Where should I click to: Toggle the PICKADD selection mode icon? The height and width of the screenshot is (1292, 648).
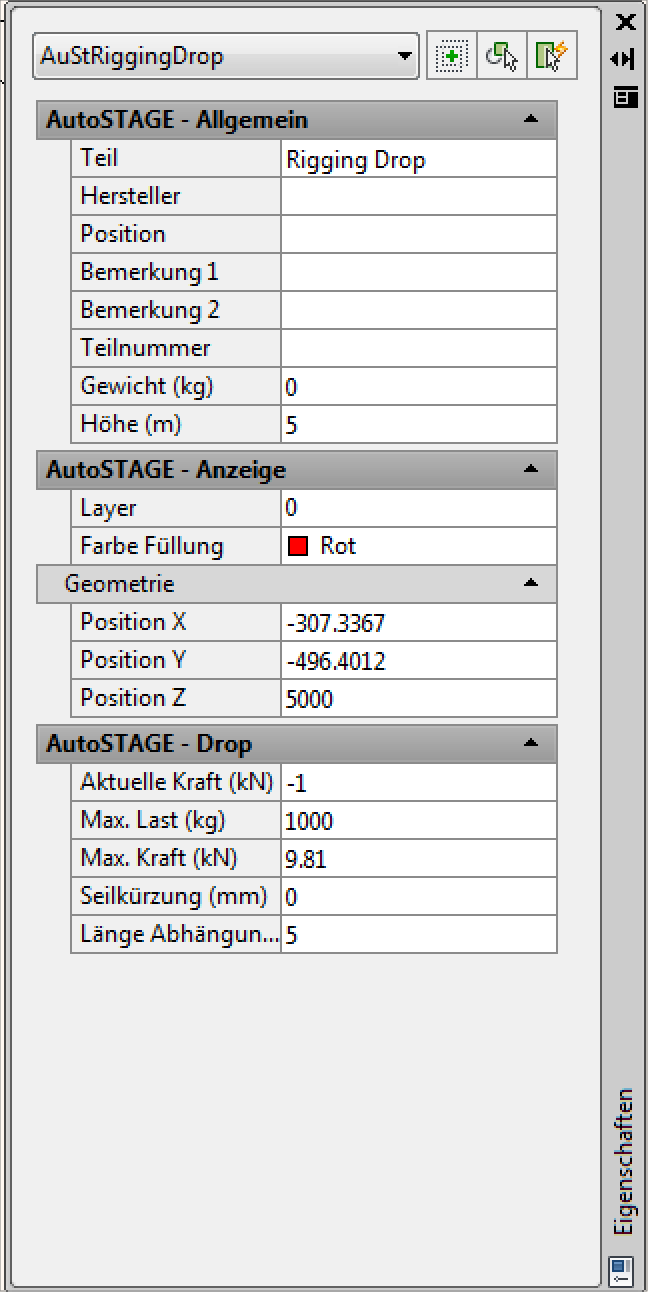click(x=451, y=57)
